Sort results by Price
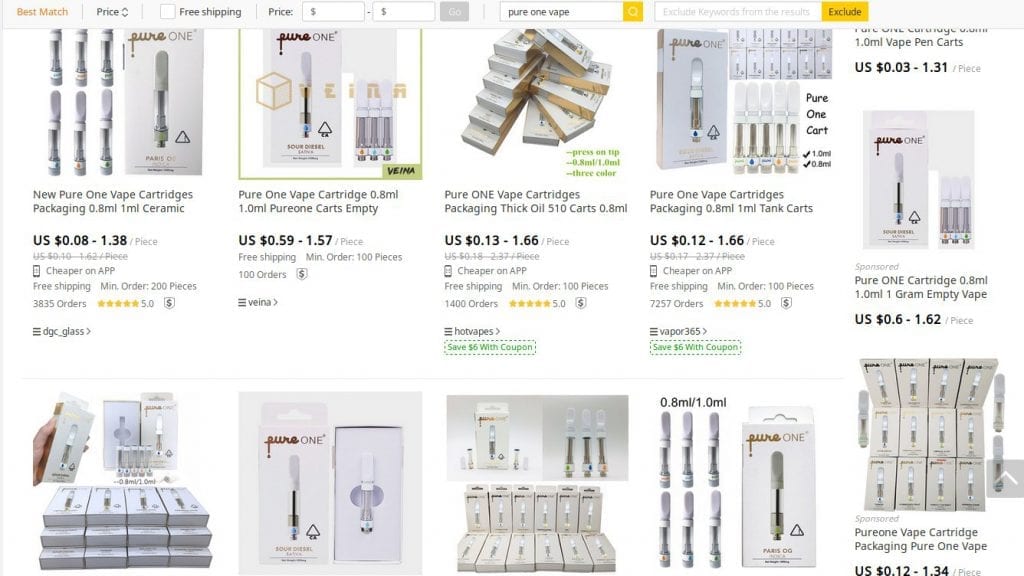 pos(112,12)
